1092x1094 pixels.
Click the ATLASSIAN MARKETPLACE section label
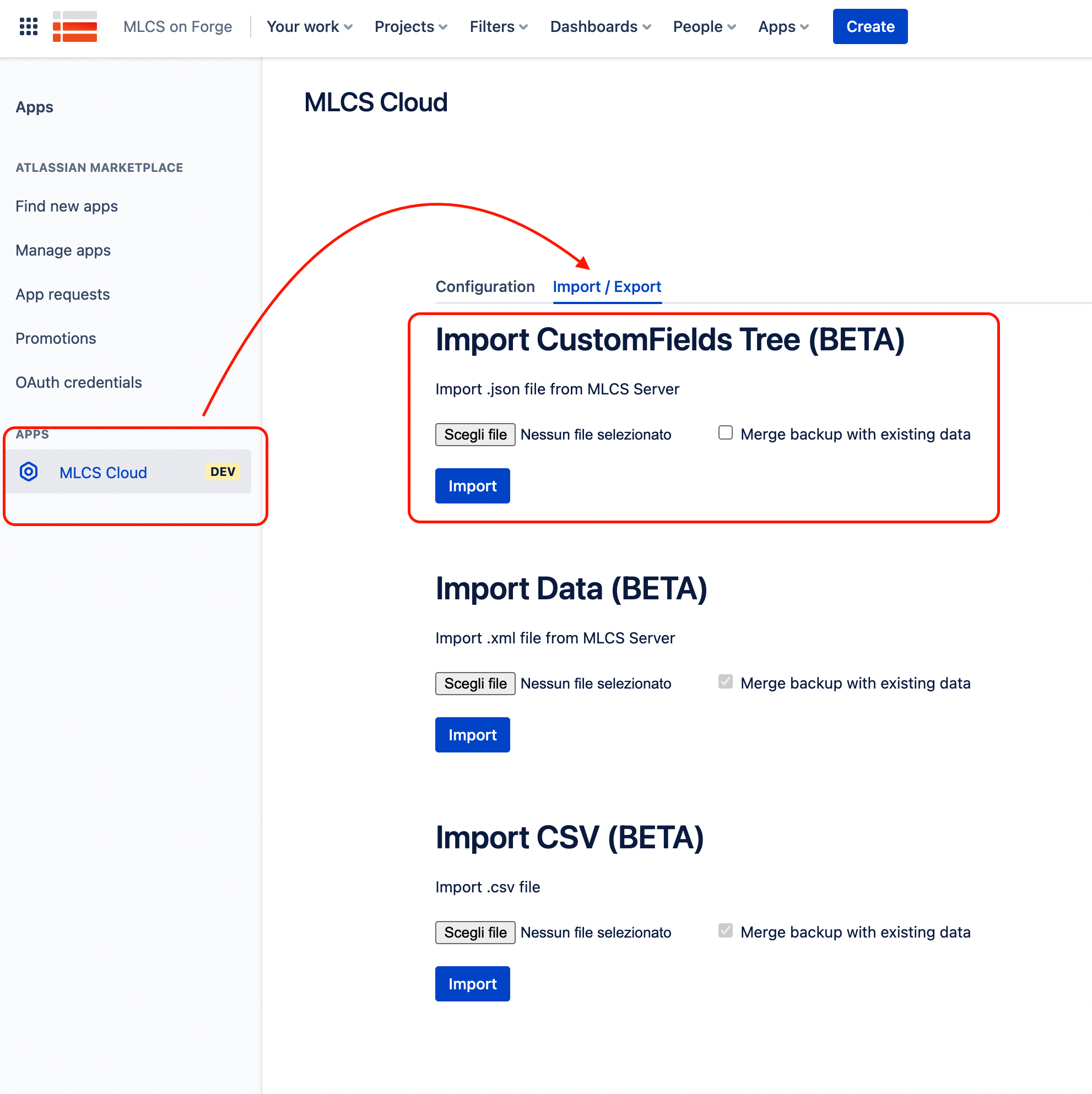(99, 167)
